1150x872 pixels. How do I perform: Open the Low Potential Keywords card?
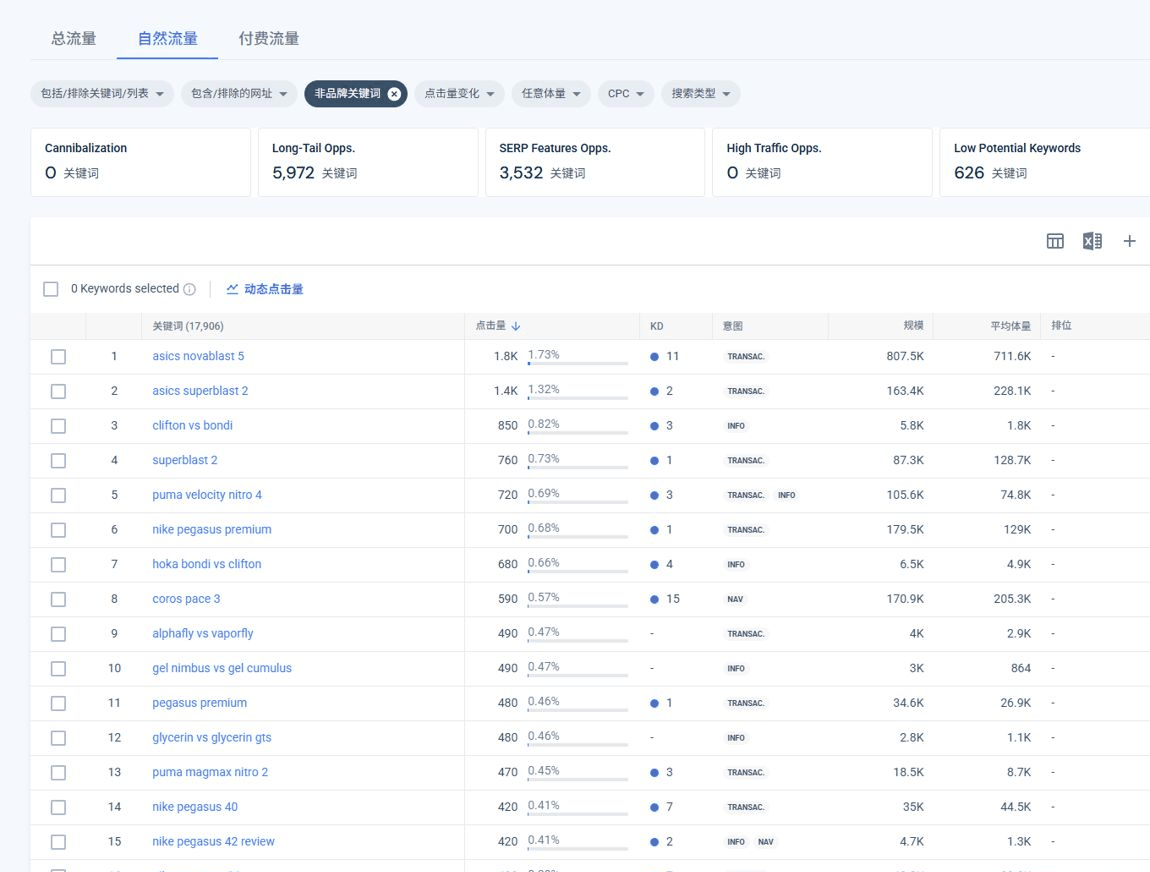1044,162
